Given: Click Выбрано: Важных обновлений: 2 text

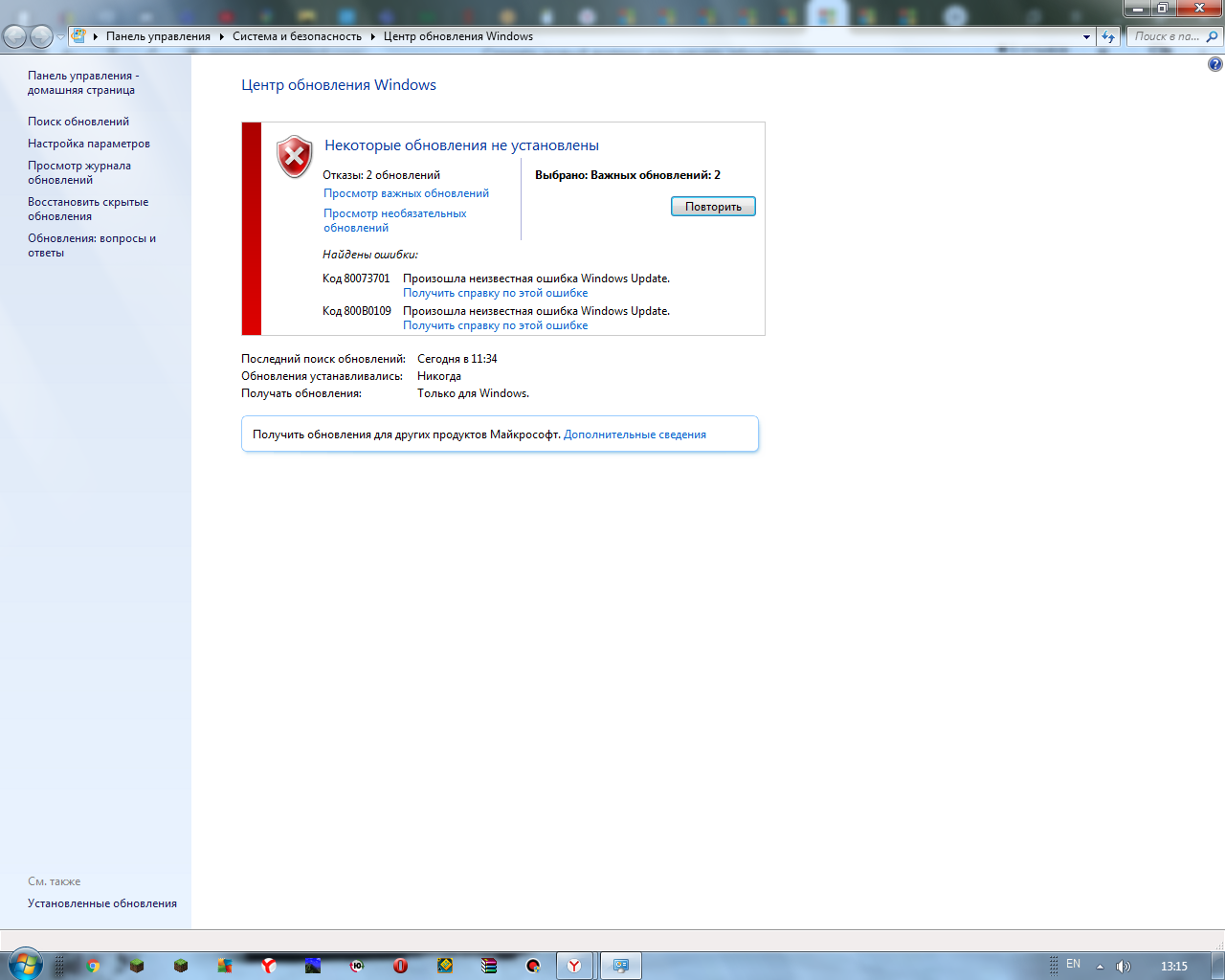Looking at the screenshot, I should tap(628, 175).
